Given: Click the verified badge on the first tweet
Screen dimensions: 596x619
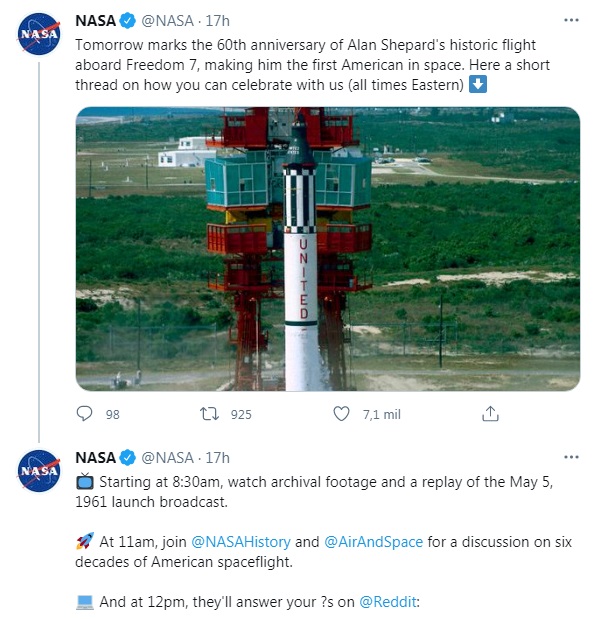Looking at the screenshot, I should (x=127, y=21).
